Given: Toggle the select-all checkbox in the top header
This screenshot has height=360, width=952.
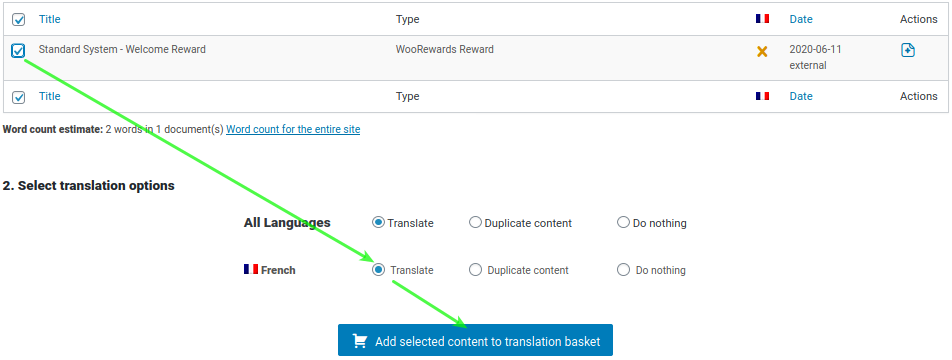Looking at the screenshot, I should [x=19, y=20].
